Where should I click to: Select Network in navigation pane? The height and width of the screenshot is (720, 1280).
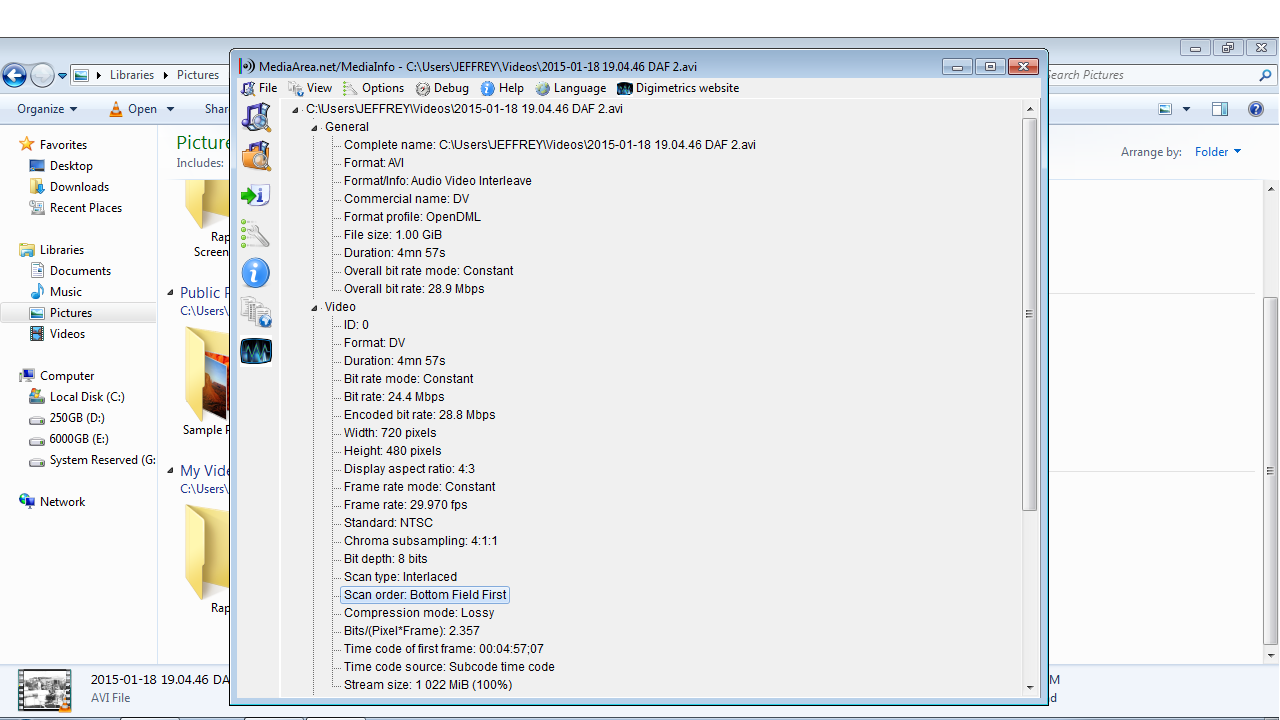[62, 502]
